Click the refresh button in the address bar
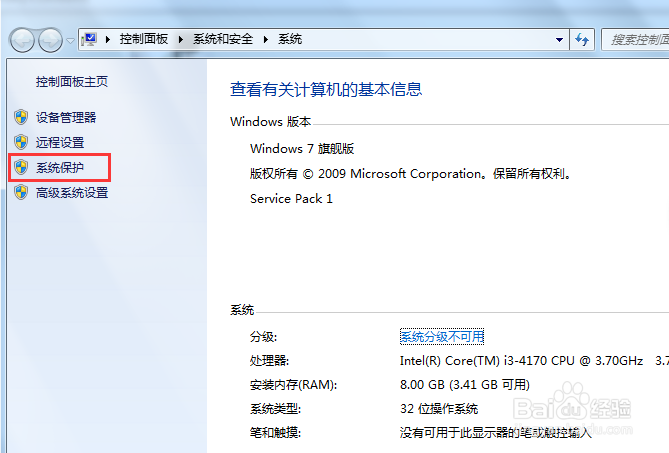Viewport: 669px width, 453px height. [x=582, y=40]
